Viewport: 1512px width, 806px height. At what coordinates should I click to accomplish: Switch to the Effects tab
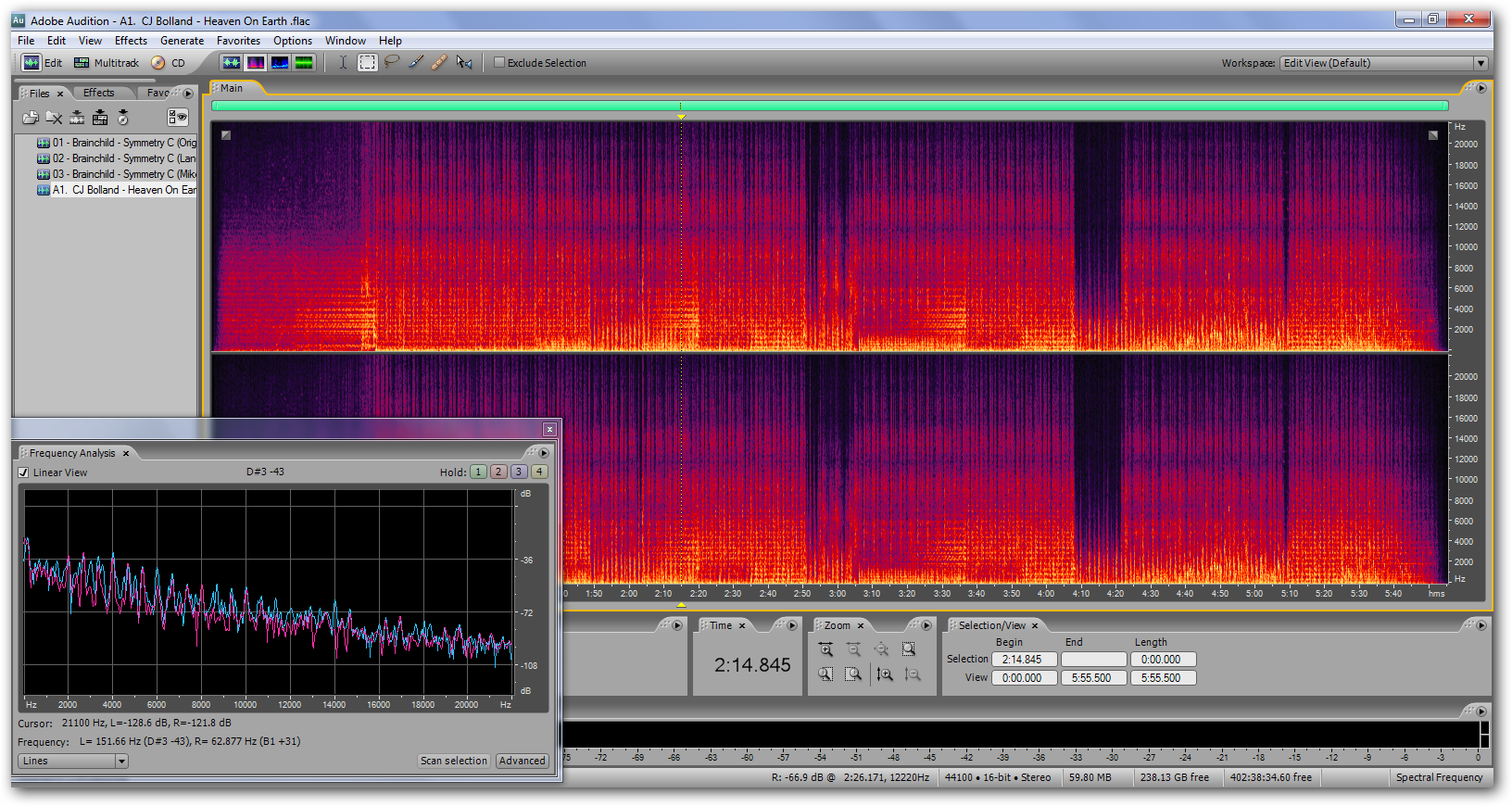coord(98,93)
